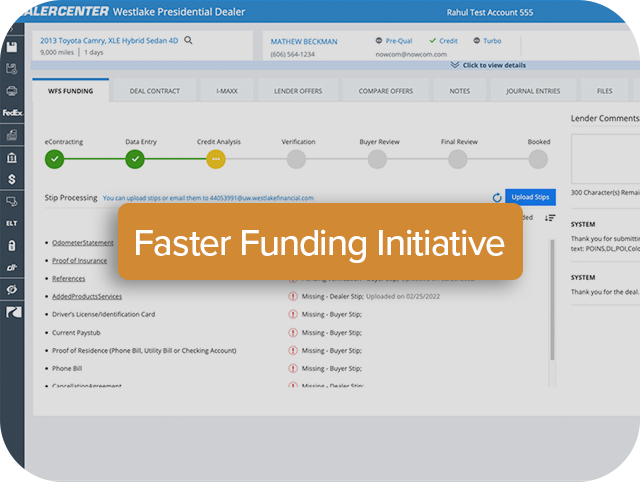Click the padlock sidebar icon
The height and width of the screenshot is (482, 640).
12,245
